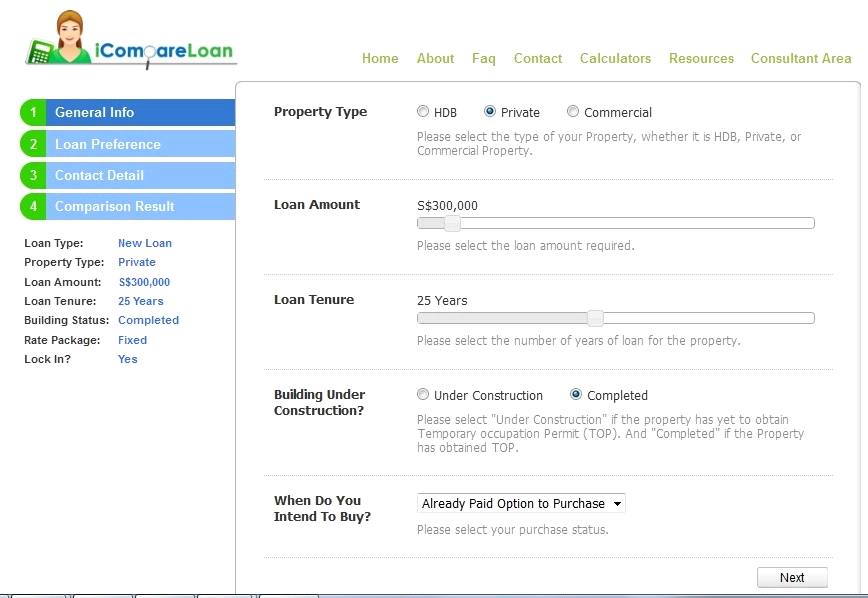Click the Private summary value
Viewport: 868px width, 598px height.
(x=137, y=262)
